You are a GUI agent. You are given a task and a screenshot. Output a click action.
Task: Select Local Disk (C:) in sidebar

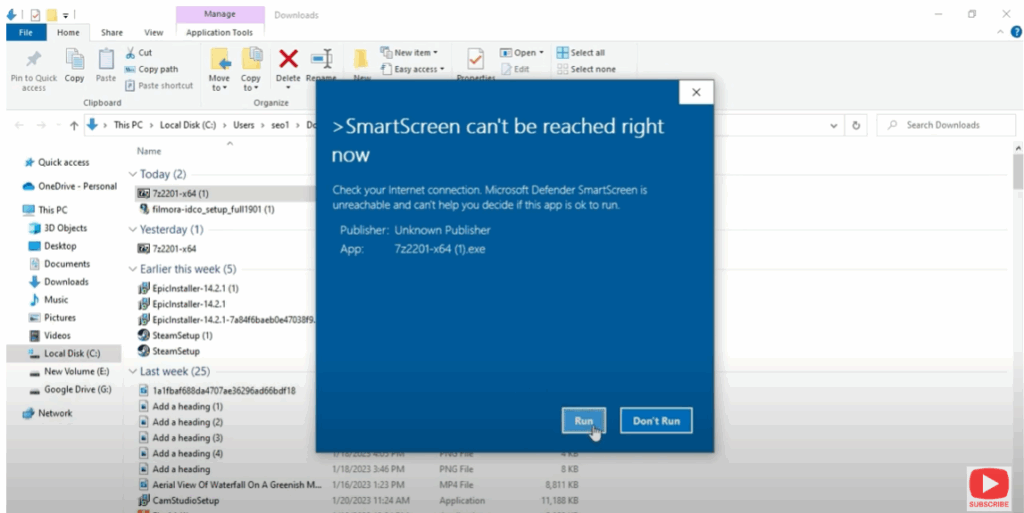[x=64, y=353]
